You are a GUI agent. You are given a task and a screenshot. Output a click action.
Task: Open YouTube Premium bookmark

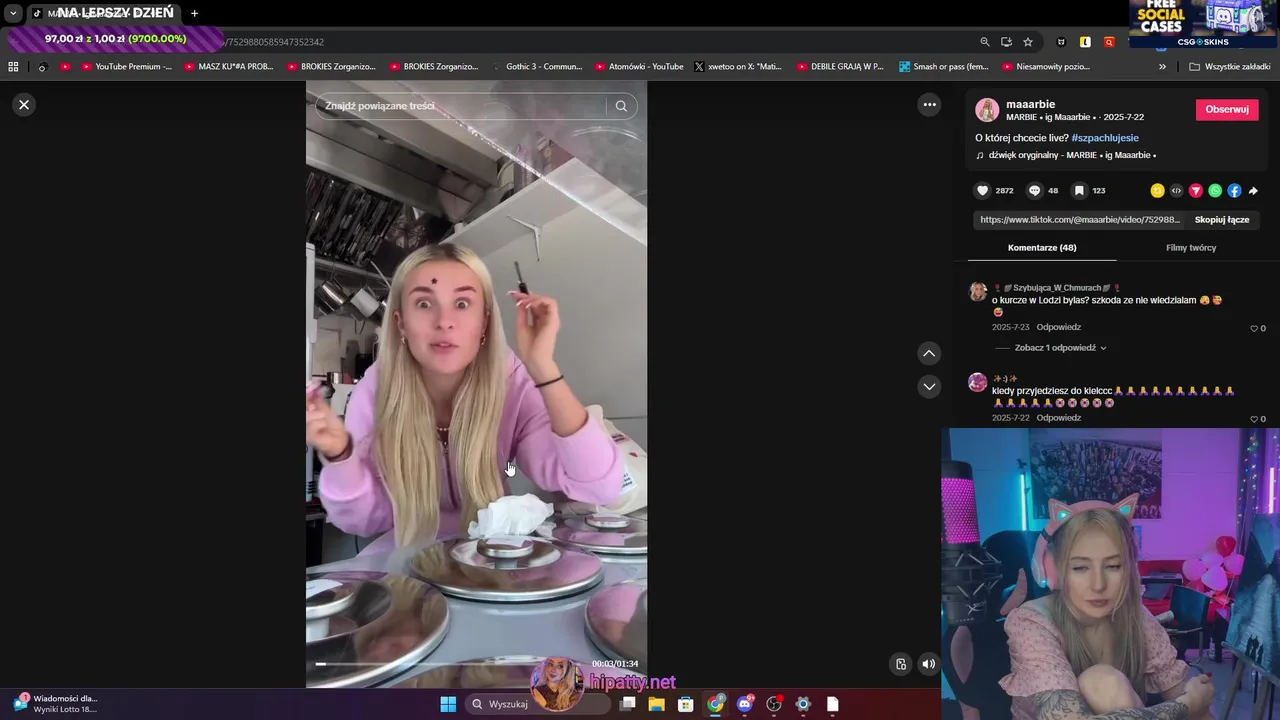(x=127, y=67)
